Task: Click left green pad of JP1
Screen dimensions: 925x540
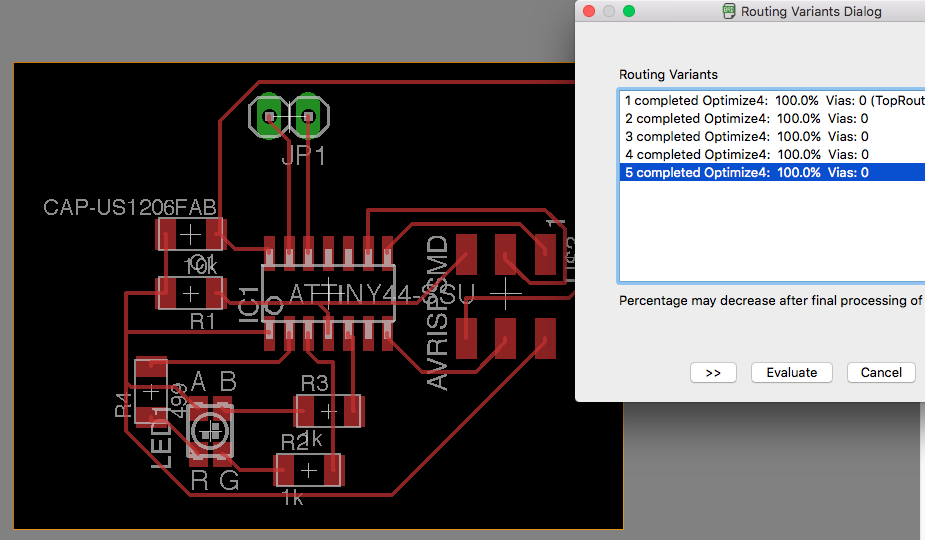Action: [270, 116]
